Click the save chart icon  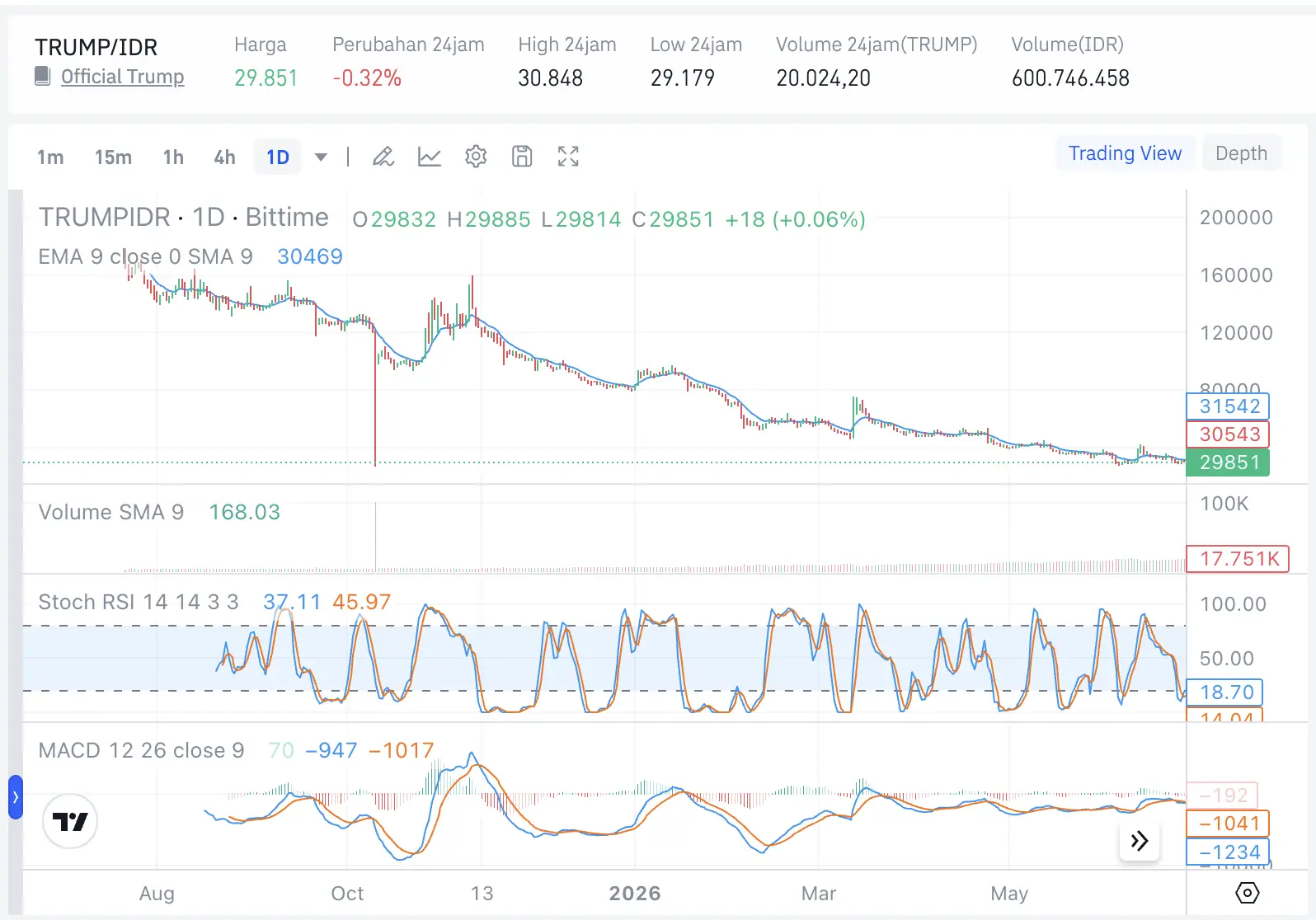522,156
